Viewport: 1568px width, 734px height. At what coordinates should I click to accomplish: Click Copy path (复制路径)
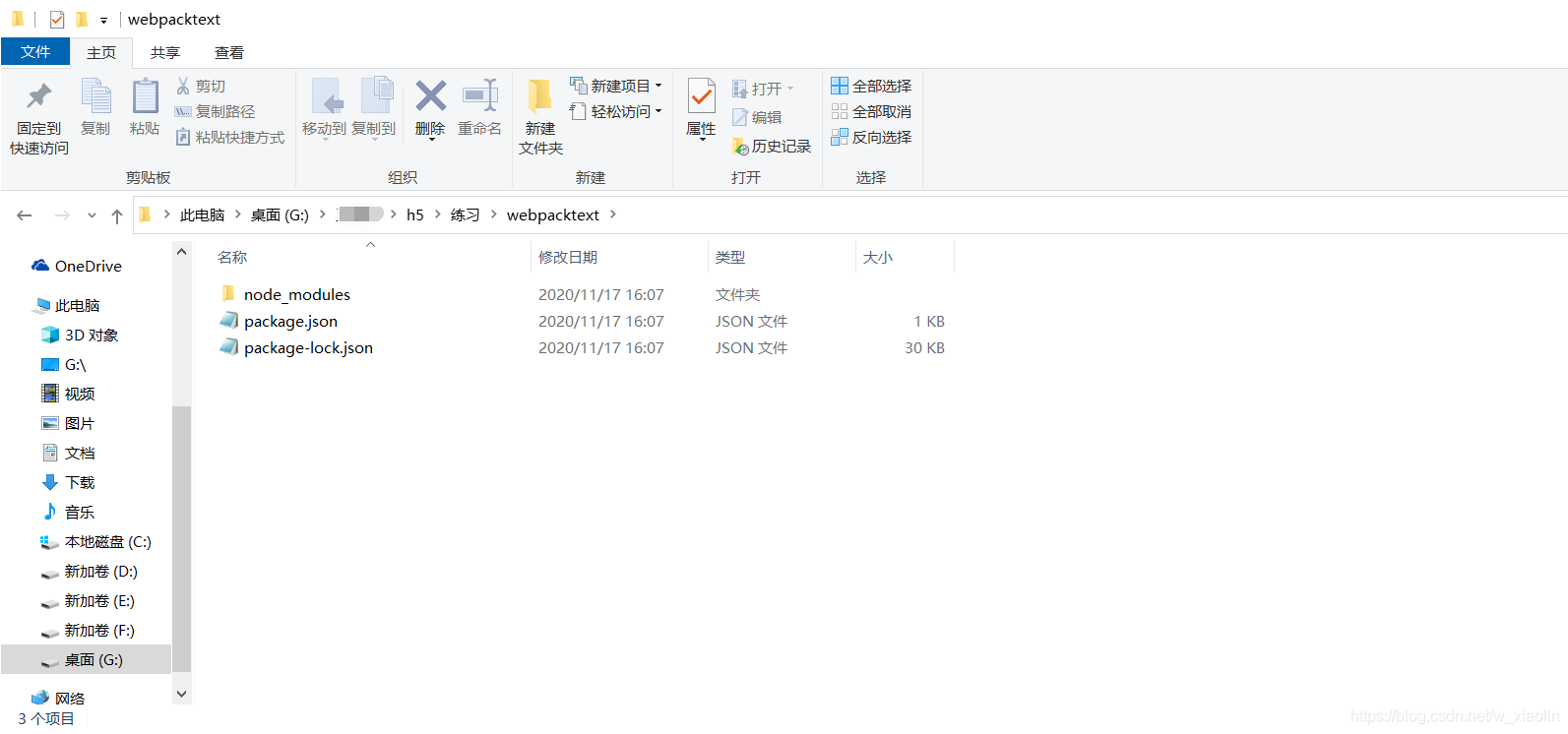pos(215,112)
